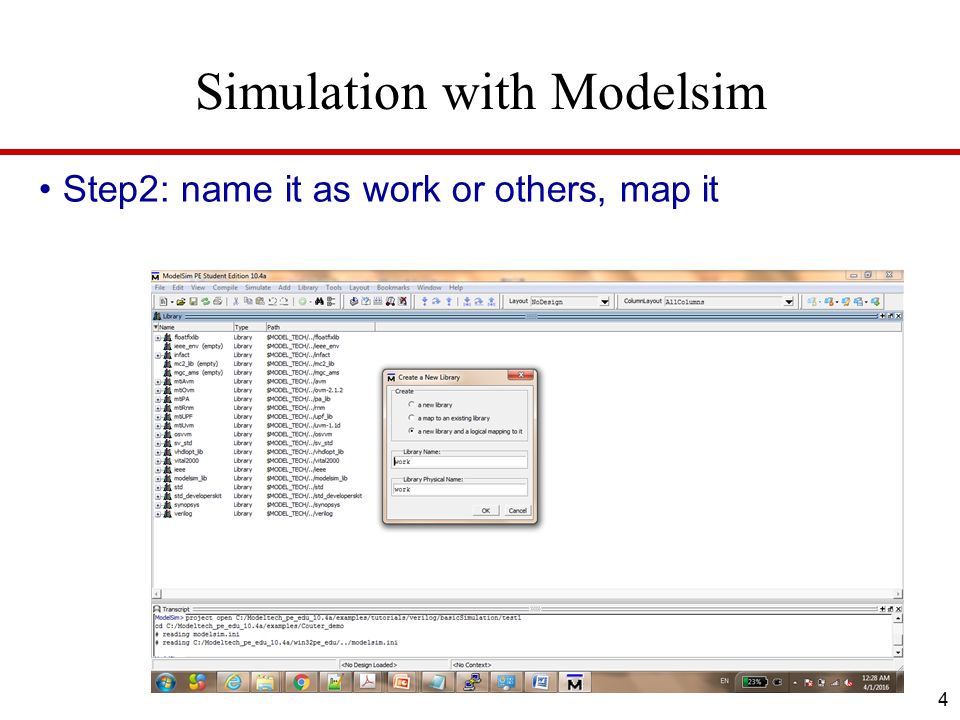The height and width of the screenshot is (720, 960).
Task: Open the file explorer taskbar icon
Action: [x=265, y=681]
